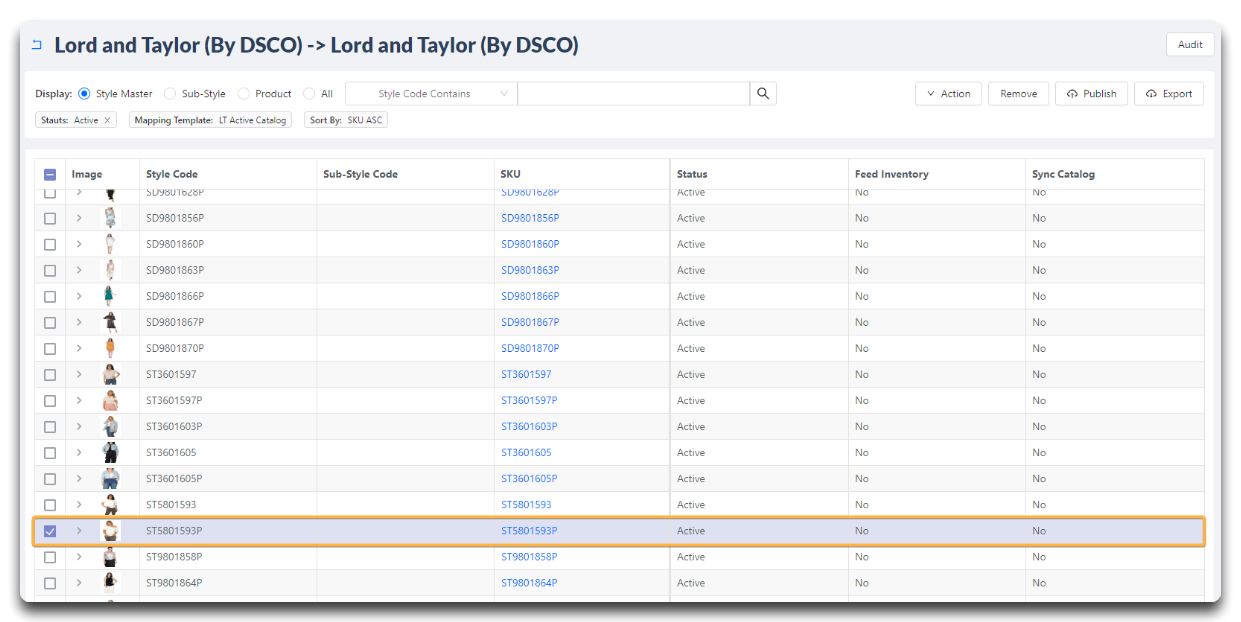Toggle the select-all header checkbox

point(50,174)
